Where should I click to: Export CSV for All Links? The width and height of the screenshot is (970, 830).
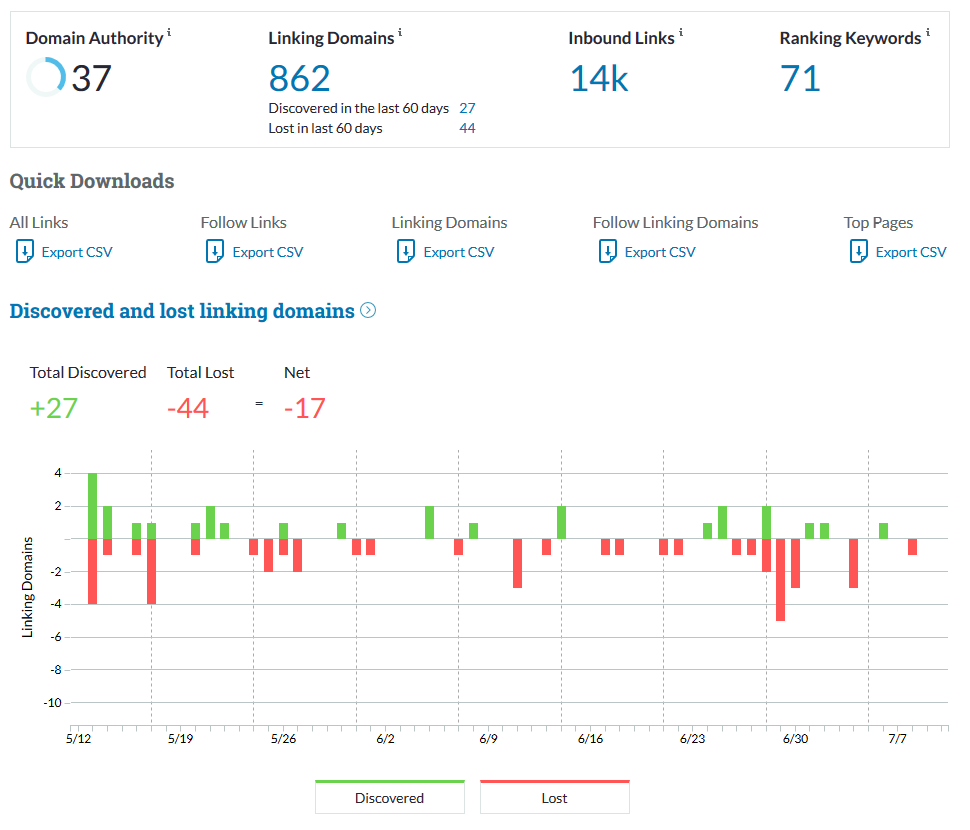click(77, 252)
